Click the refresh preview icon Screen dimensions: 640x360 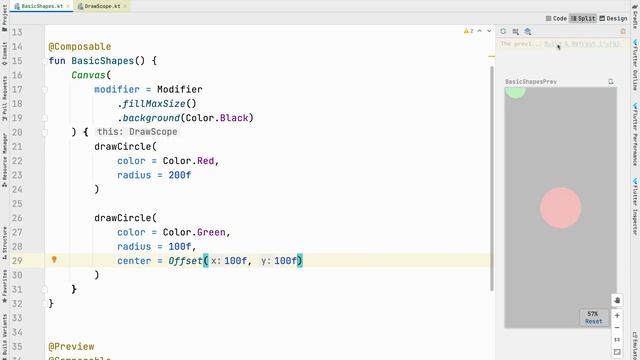click(x=503, y=31)
